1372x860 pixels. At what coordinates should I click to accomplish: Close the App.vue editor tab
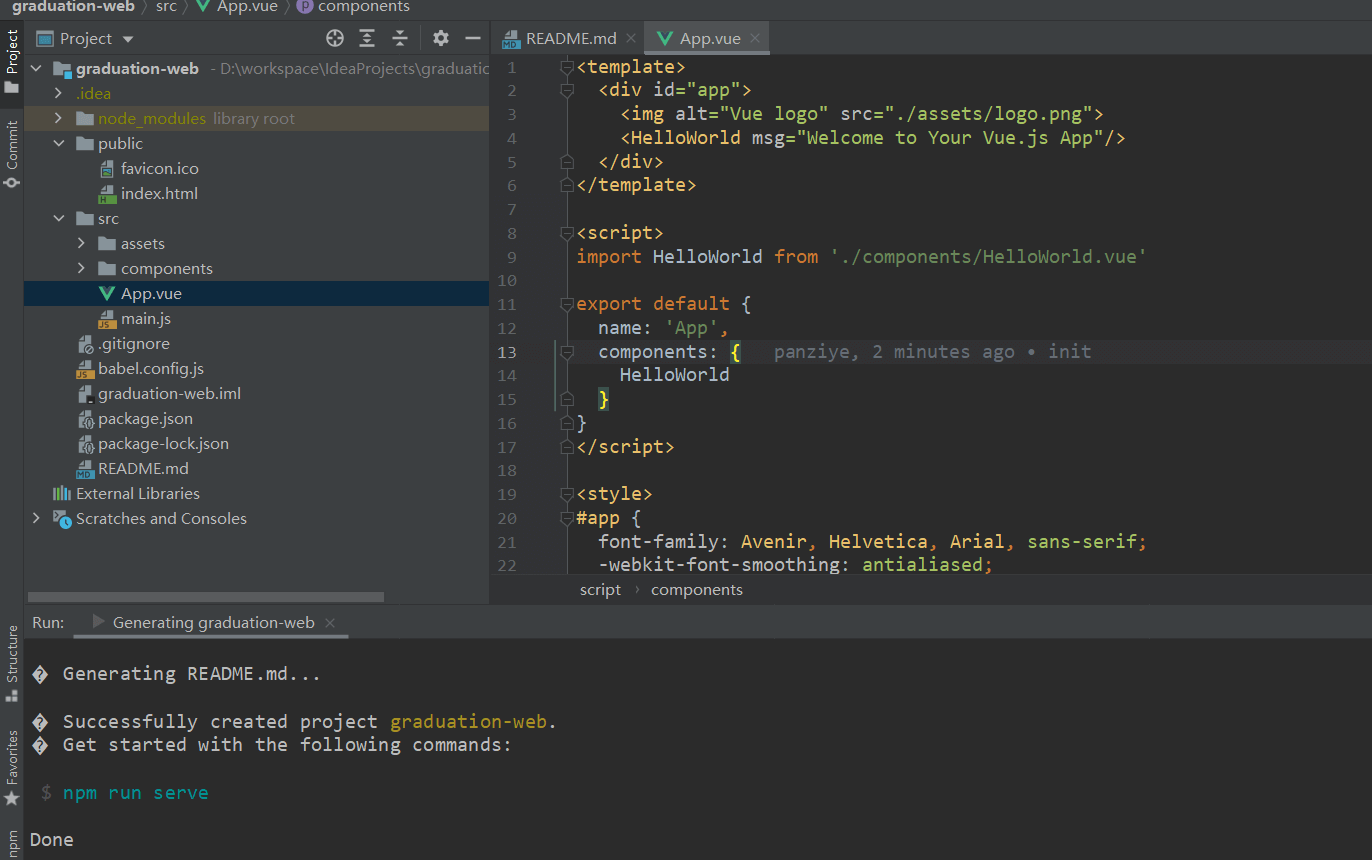click(x=755, y=38)
